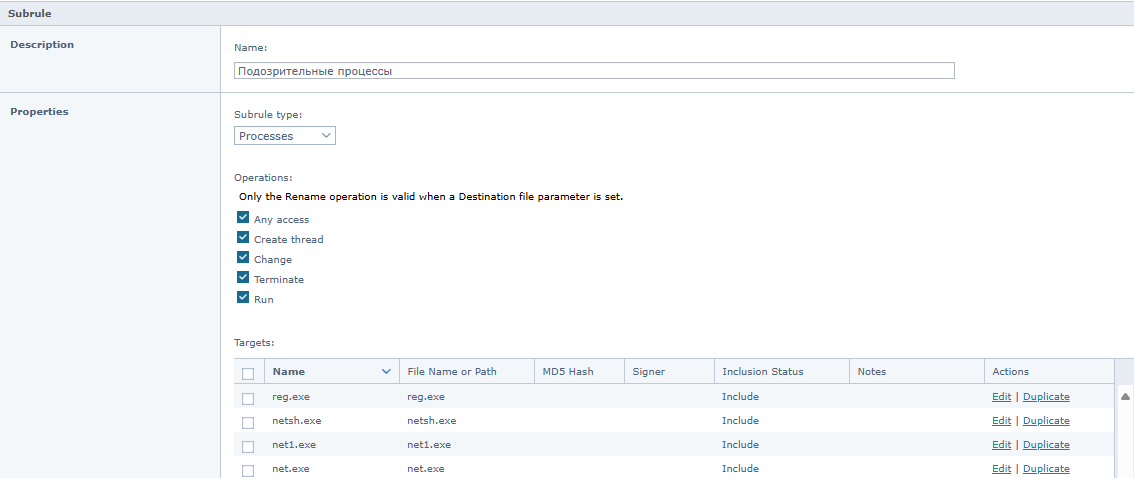1134x478 pixels.
Task: Click the Name column sort arrow
Action: click(386, 372)
